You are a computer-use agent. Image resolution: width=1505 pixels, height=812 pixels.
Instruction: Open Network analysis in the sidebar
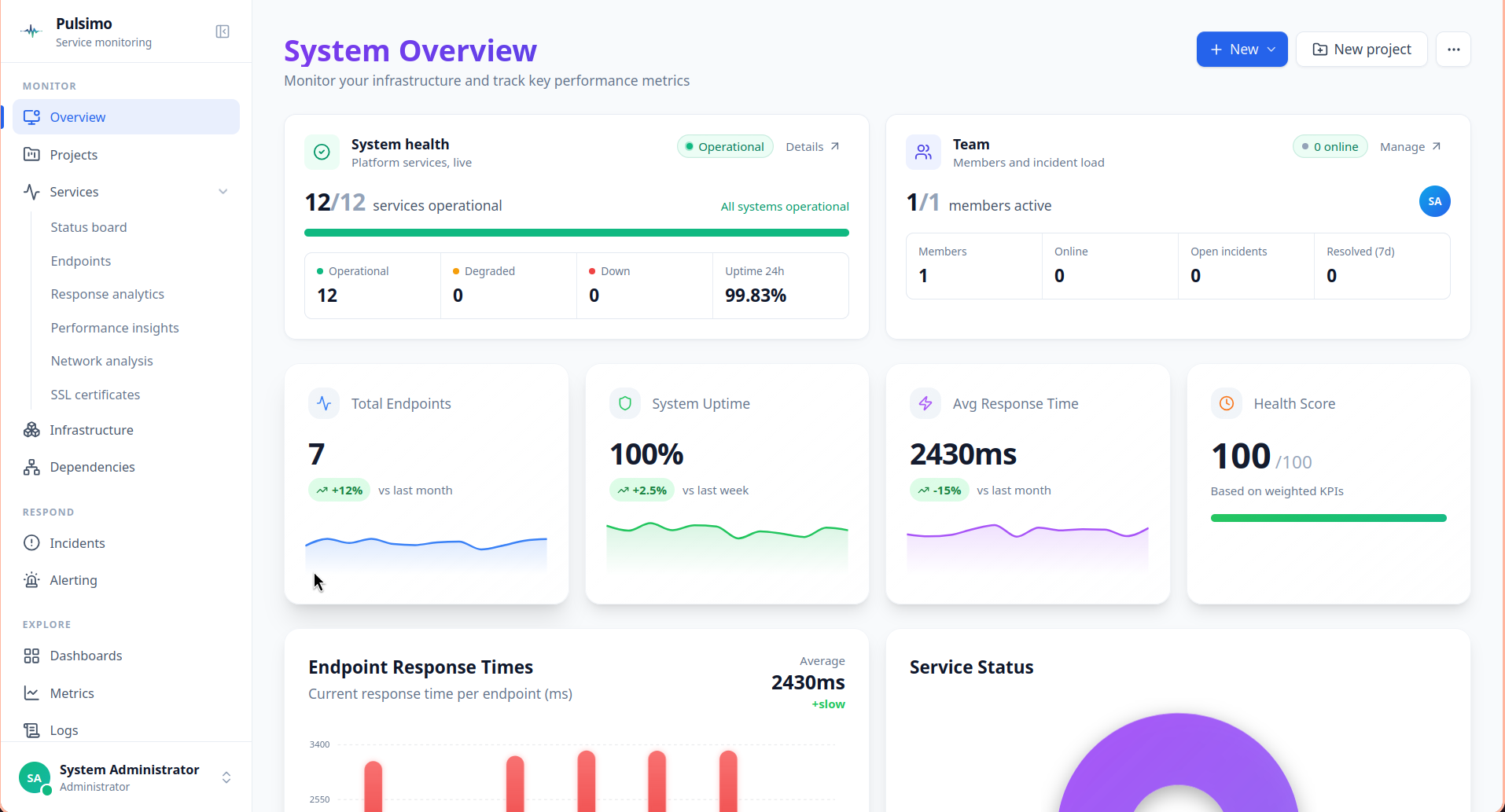(102, 361)
